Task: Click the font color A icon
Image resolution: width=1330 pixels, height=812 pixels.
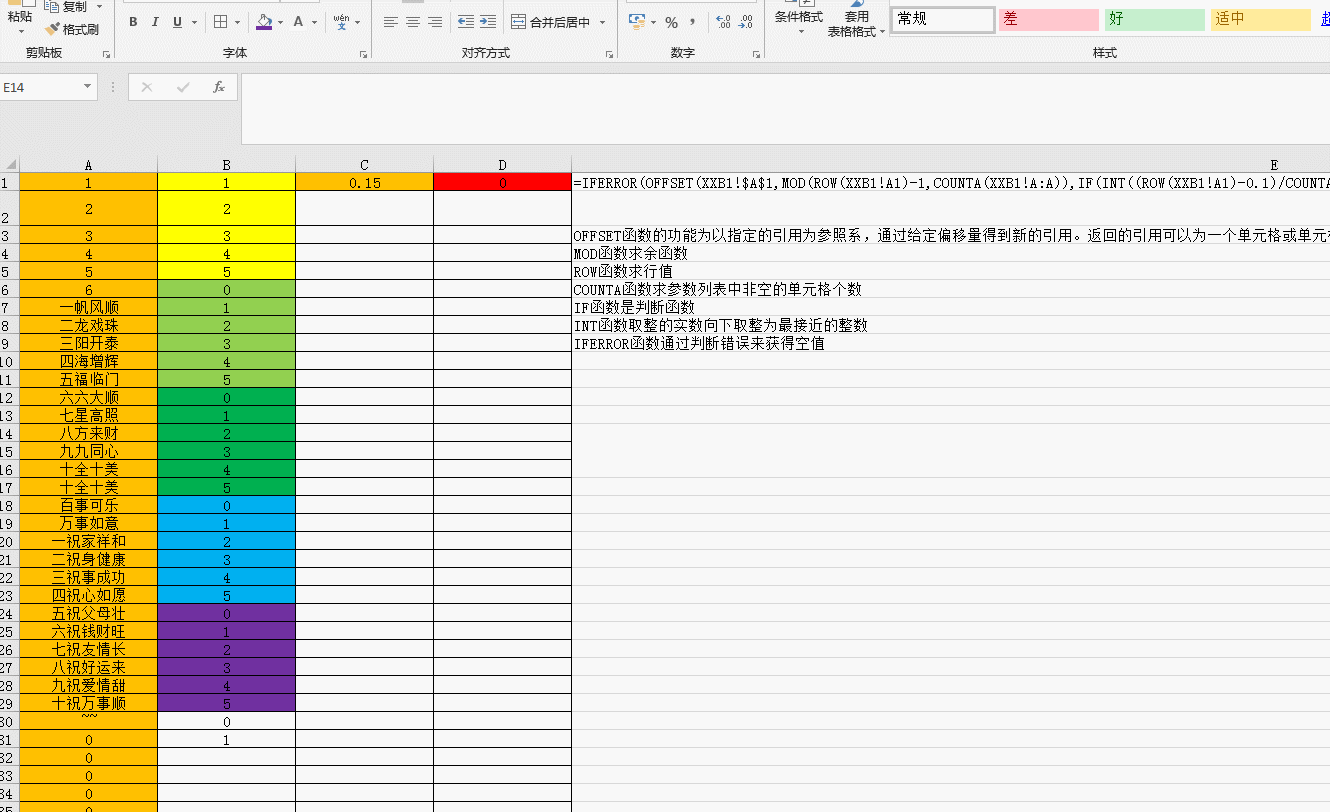Action: (x=298, y=22)
